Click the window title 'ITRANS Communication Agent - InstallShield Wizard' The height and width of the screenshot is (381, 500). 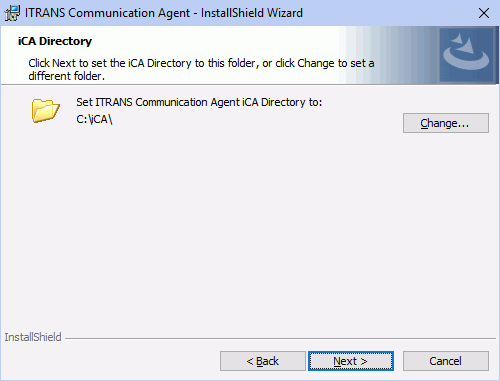pos(164,13)
